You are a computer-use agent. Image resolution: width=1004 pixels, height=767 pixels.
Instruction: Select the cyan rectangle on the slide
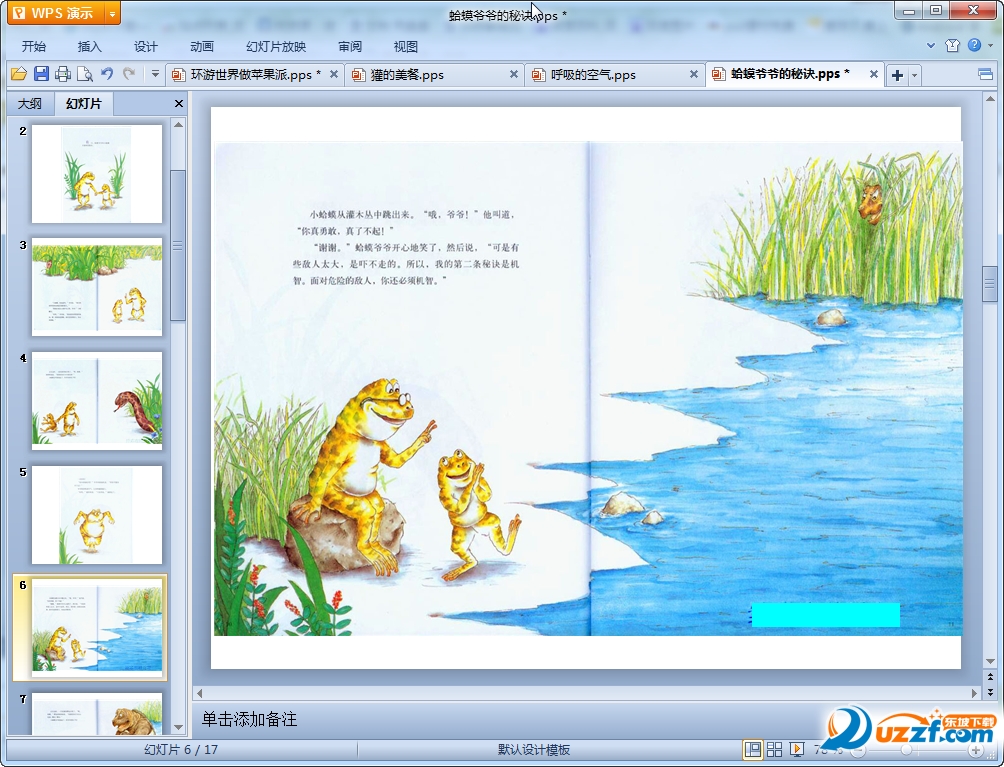(x=825, y=615)
